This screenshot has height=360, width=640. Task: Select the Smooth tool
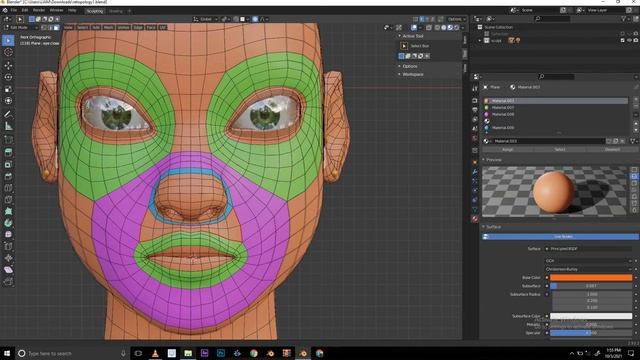pyautogui.click(x=8, y=235)
